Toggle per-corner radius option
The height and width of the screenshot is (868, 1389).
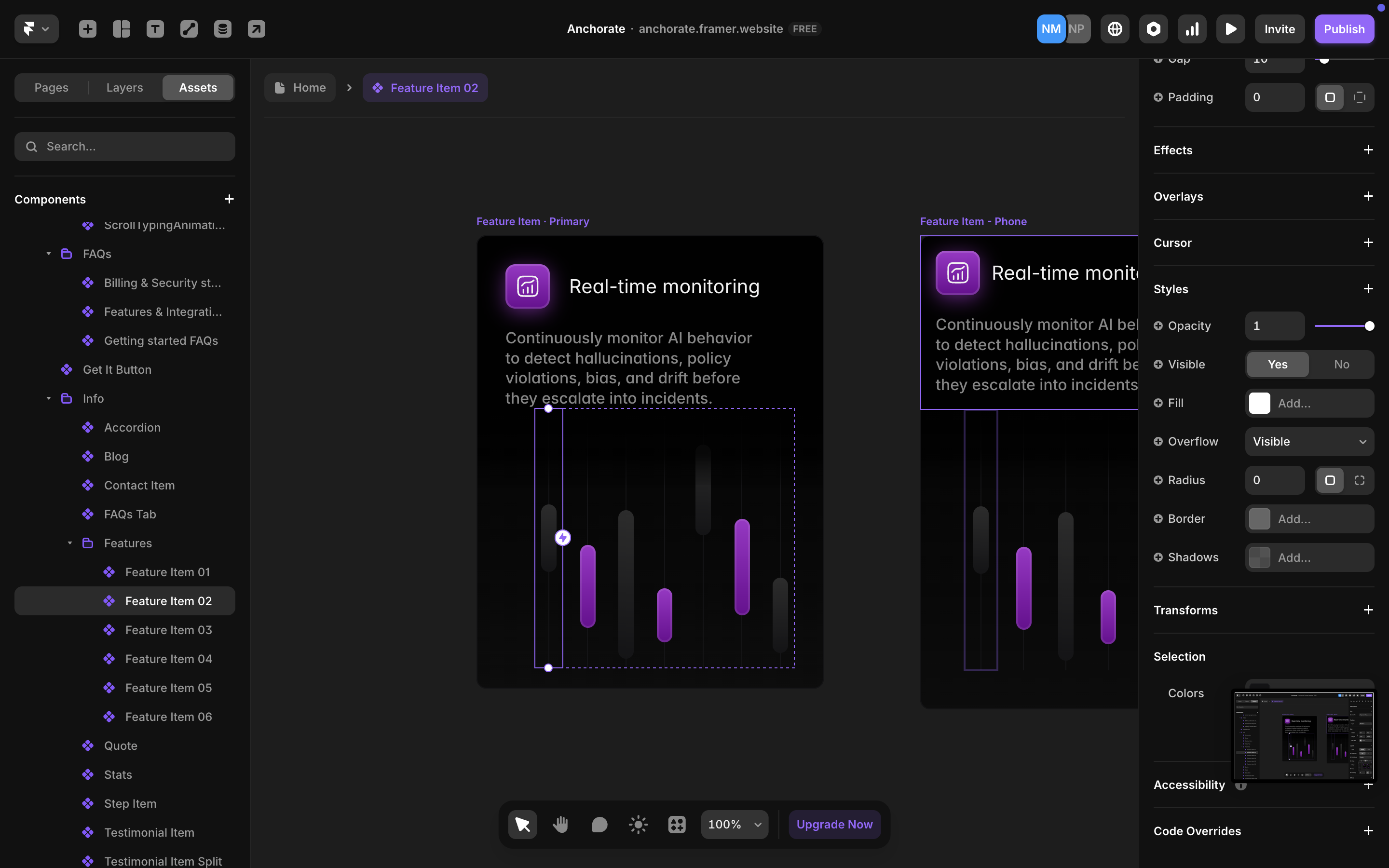[x=1359, y=480]
